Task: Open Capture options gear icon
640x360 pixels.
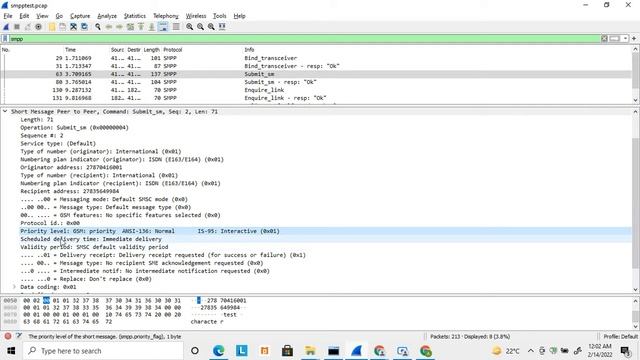Action: [x=38, y=27]
